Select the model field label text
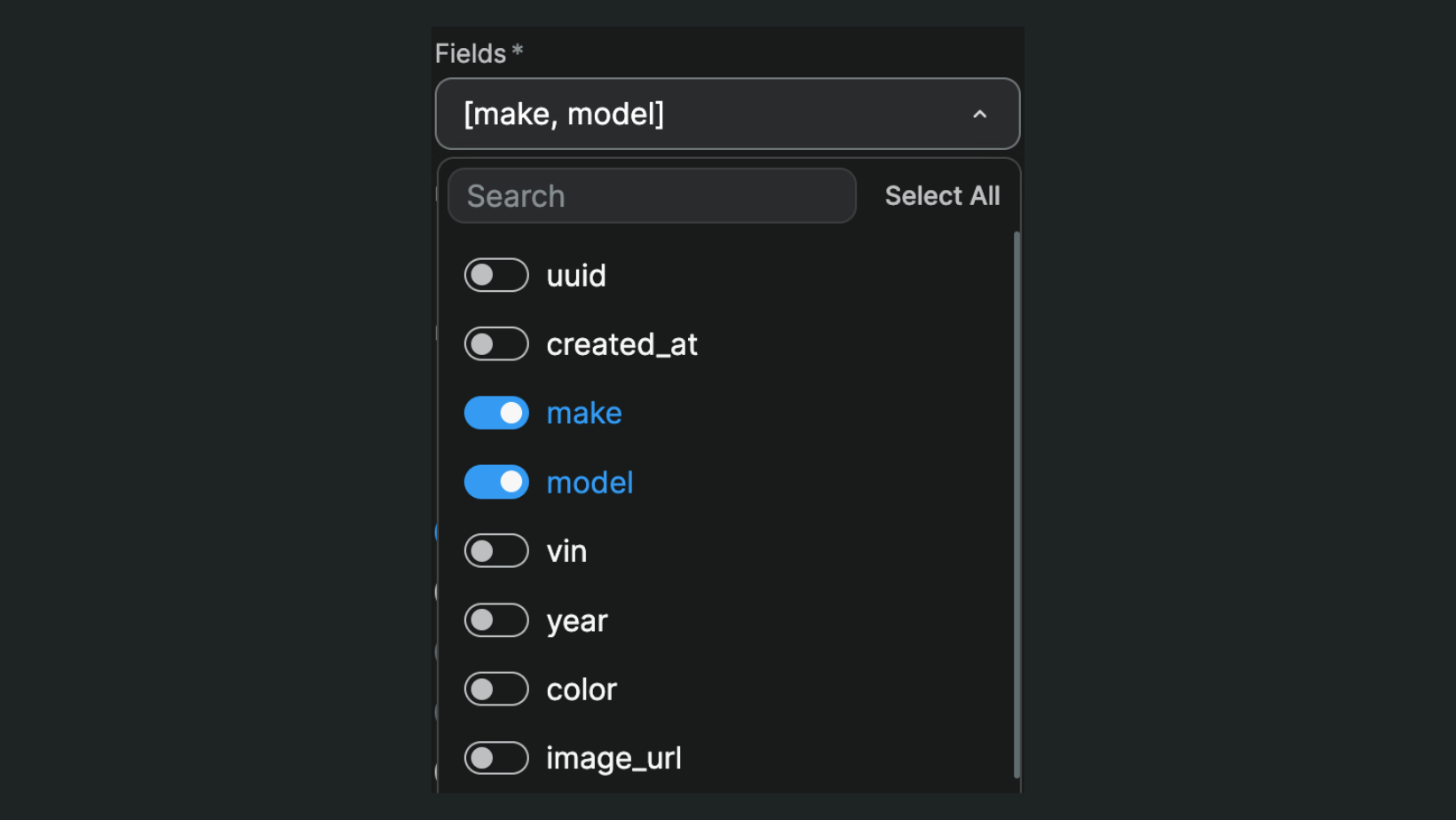 tap(589, 481)
